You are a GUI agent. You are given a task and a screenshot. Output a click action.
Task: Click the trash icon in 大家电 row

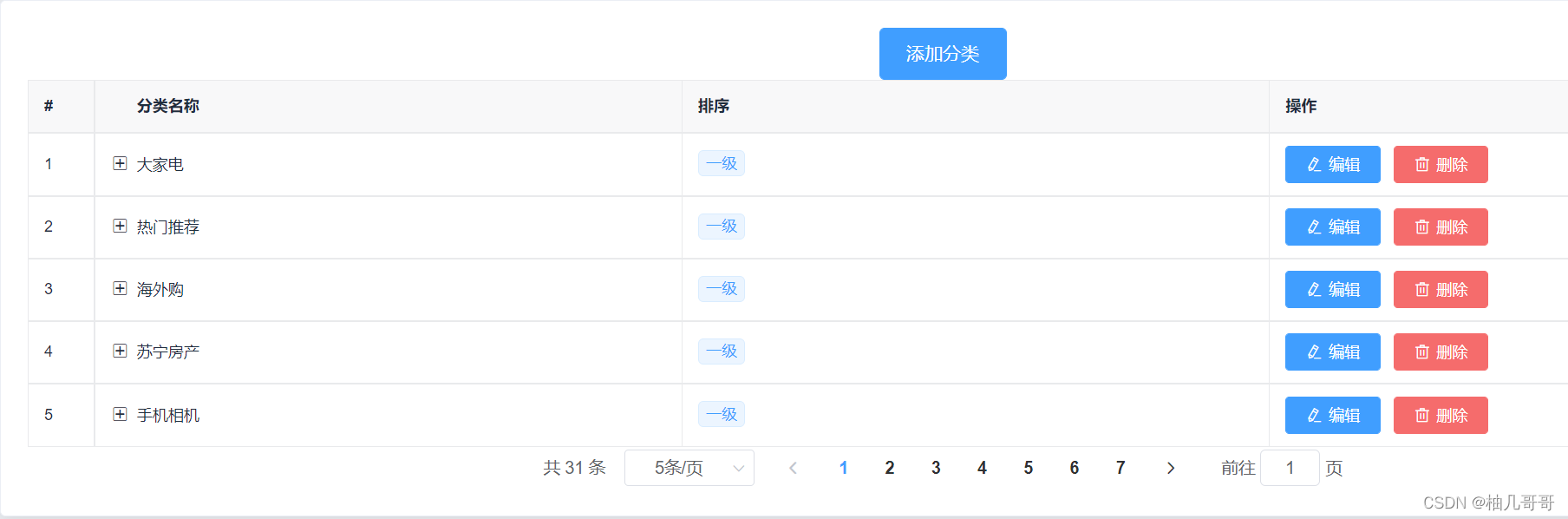[1422, 164]
